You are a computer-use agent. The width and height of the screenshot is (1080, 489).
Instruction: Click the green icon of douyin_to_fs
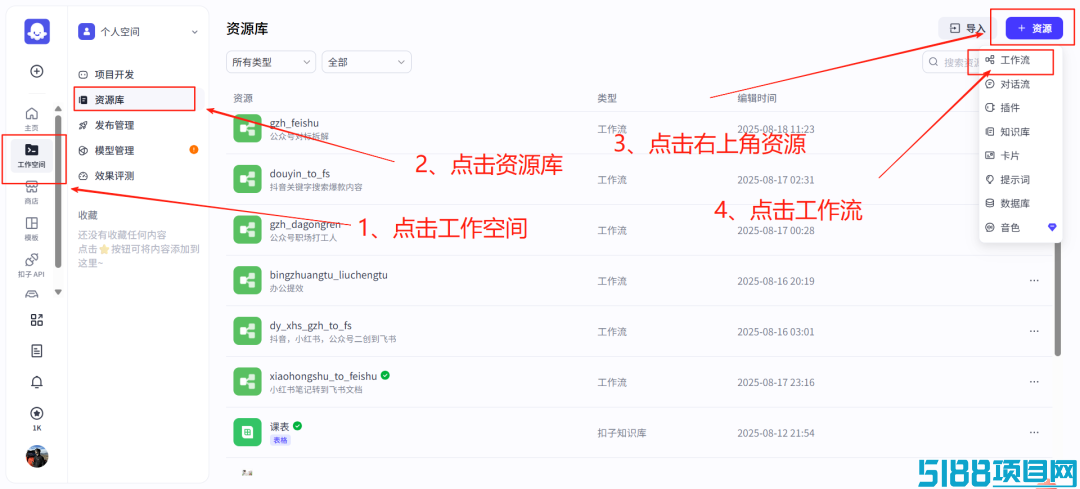247,179
